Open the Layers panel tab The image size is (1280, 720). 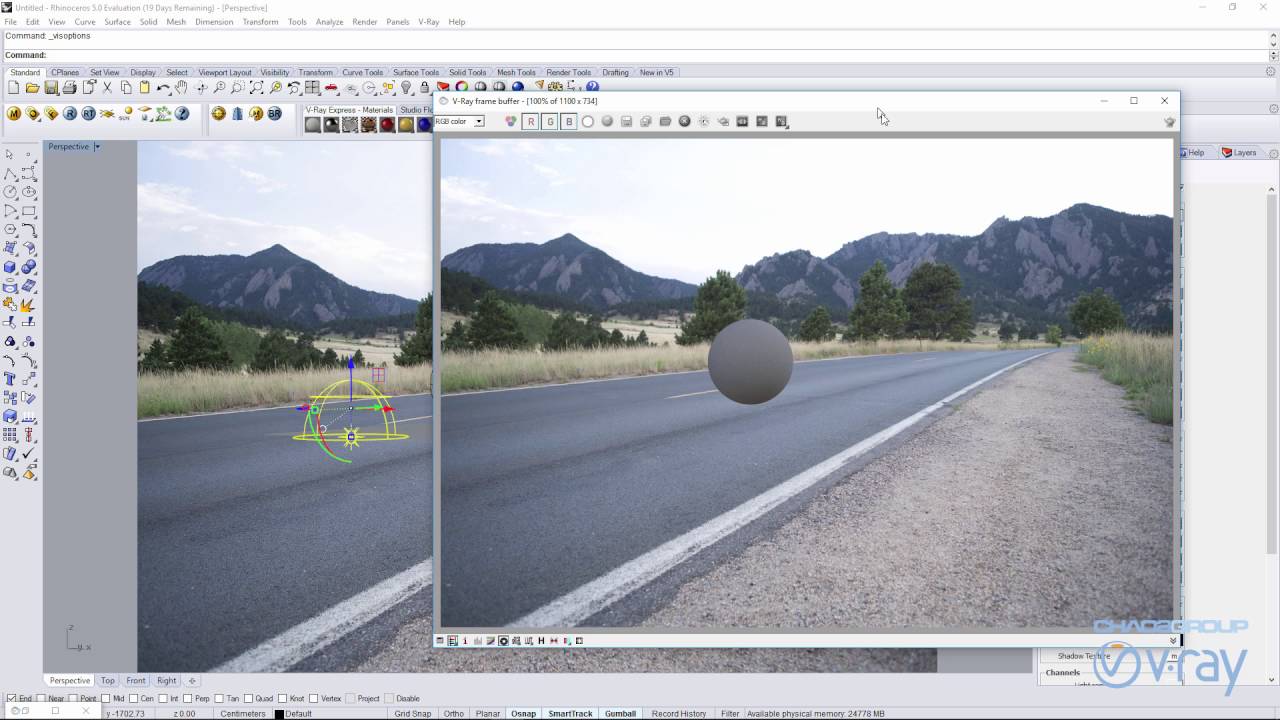(1239, 152)
